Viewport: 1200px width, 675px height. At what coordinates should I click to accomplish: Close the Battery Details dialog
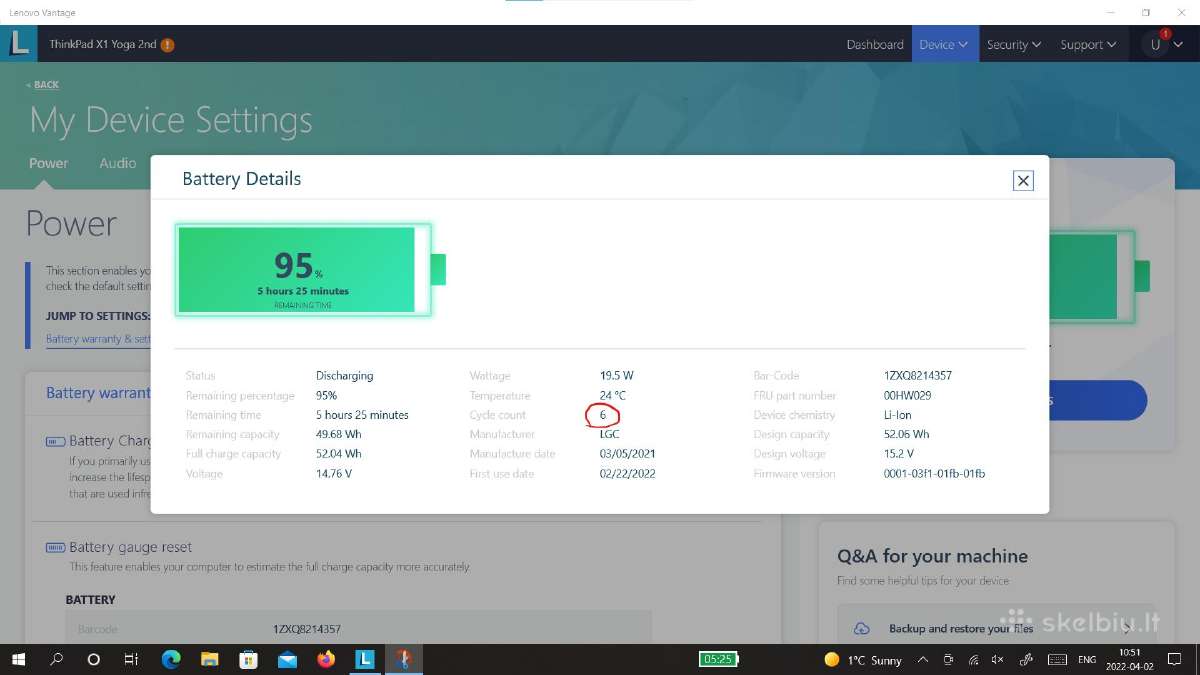tap(1022, 180)
